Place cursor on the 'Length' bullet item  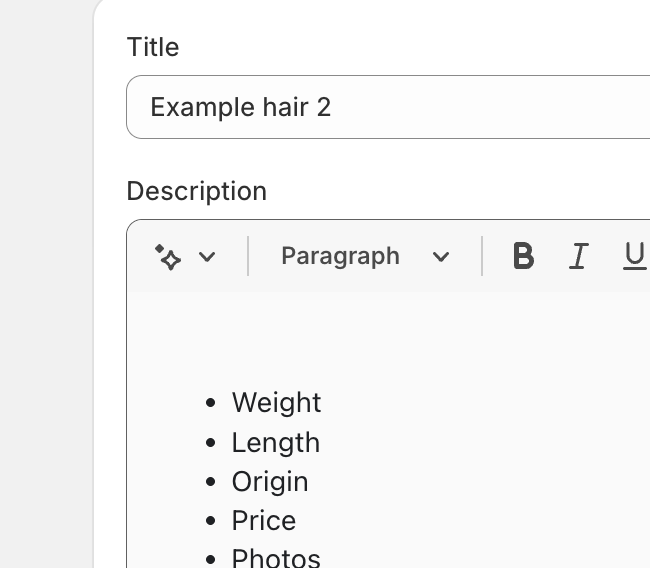(x=275, y=442)
